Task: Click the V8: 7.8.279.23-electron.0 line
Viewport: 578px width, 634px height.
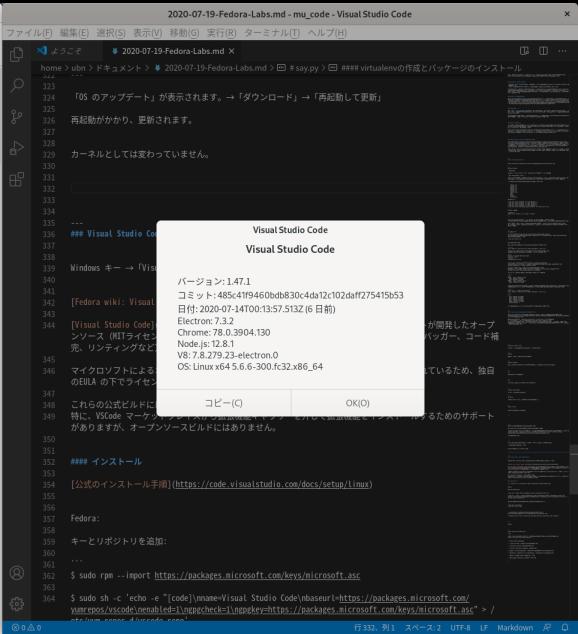Action: click(x=228, y=355)
